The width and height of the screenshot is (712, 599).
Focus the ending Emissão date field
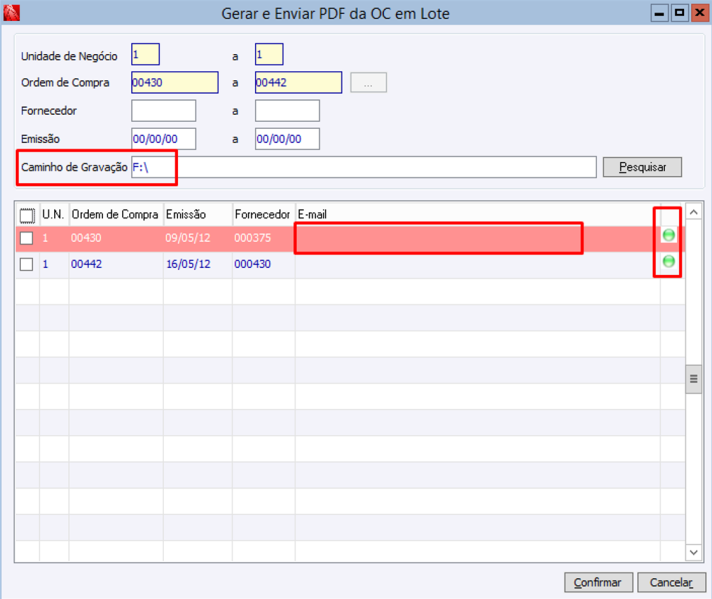(287, 139)
